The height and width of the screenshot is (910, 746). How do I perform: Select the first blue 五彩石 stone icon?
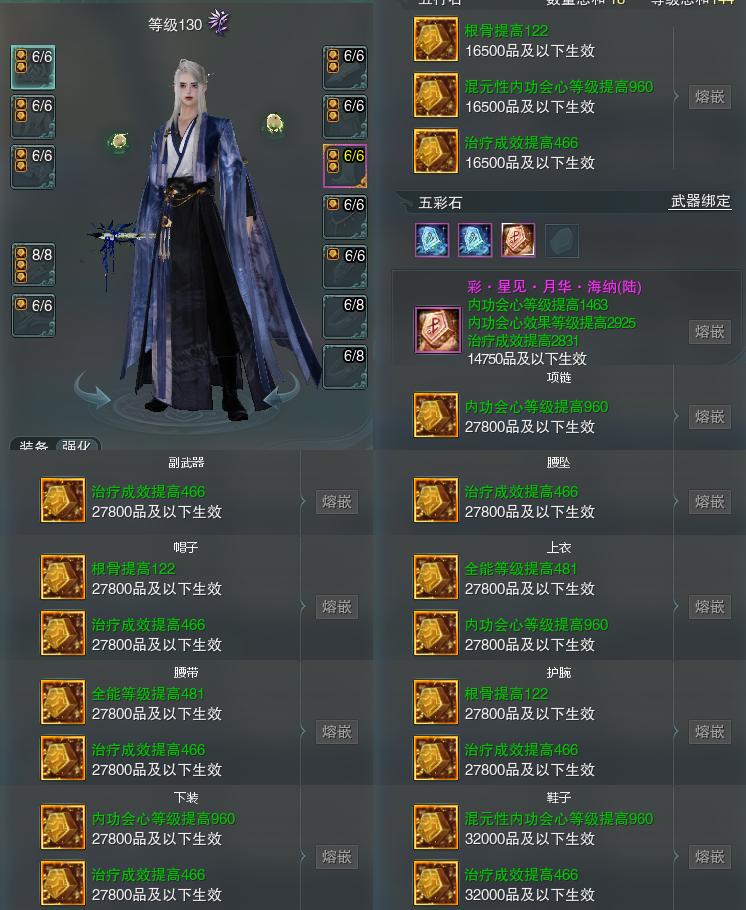(432, 240)
